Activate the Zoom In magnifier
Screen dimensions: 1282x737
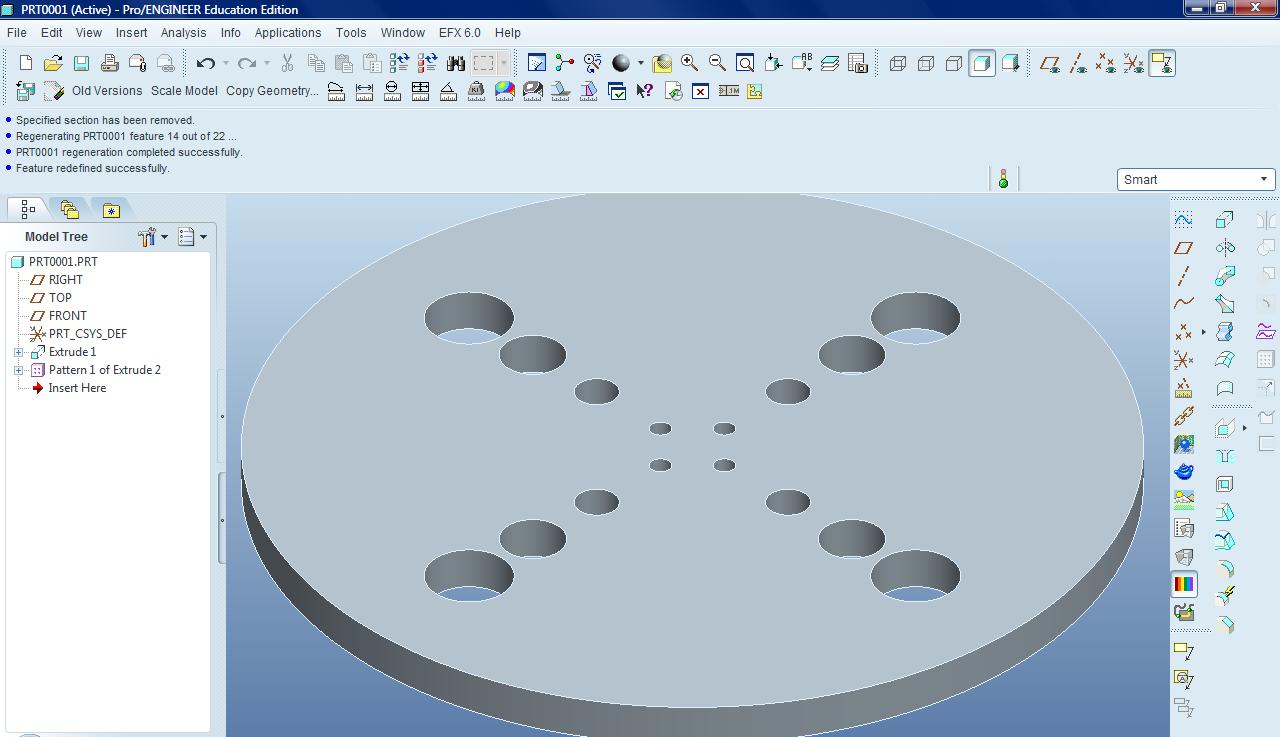coord(689,63)
